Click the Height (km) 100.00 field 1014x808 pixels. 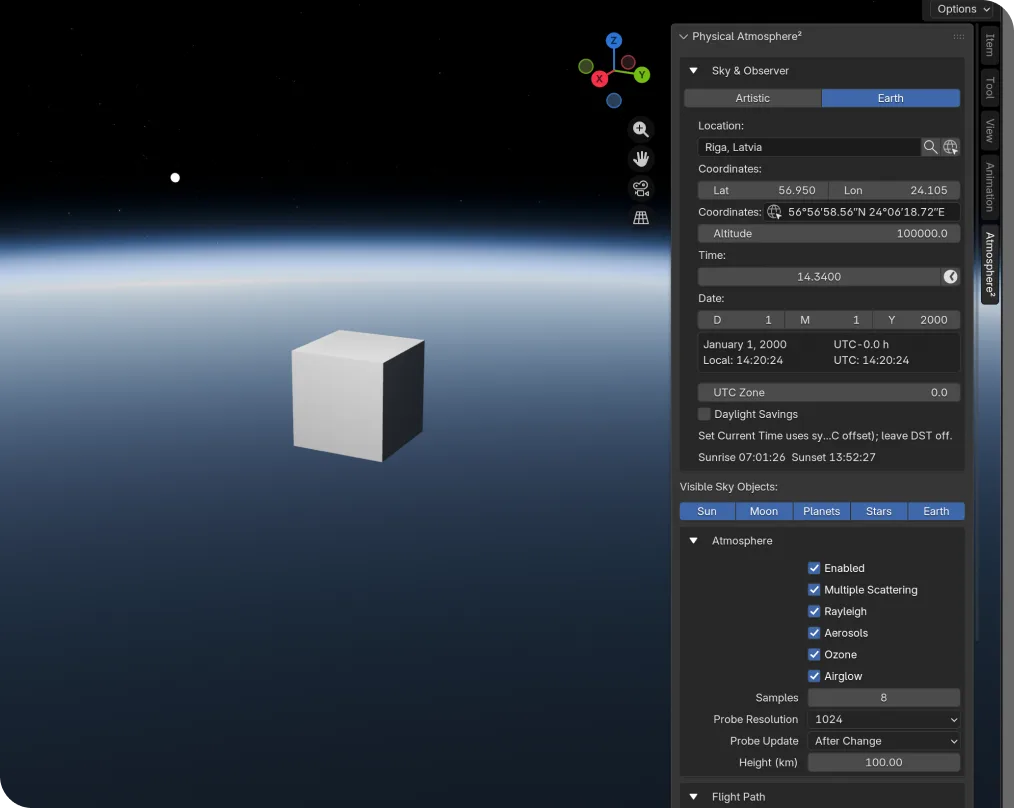tap(883, 762)
